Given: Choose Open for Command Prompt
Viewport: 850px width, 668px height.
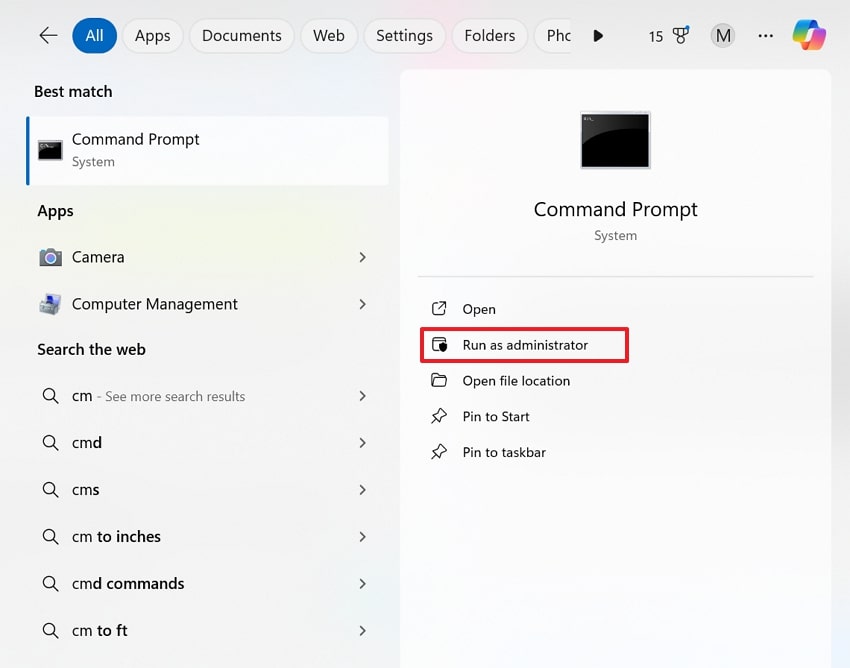Looking at the screenshot, I should [615, 309].
